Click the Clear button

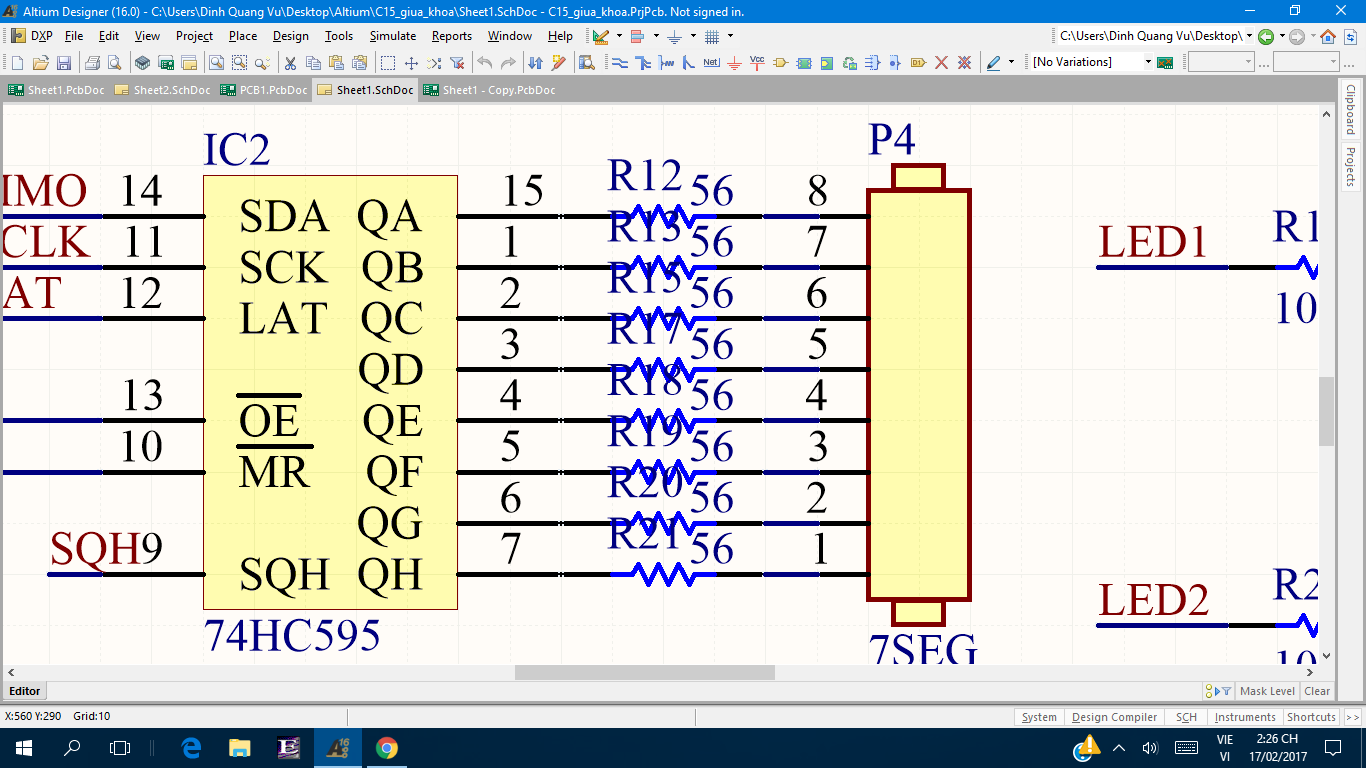pyautogui.click(x=1317, y=691)
